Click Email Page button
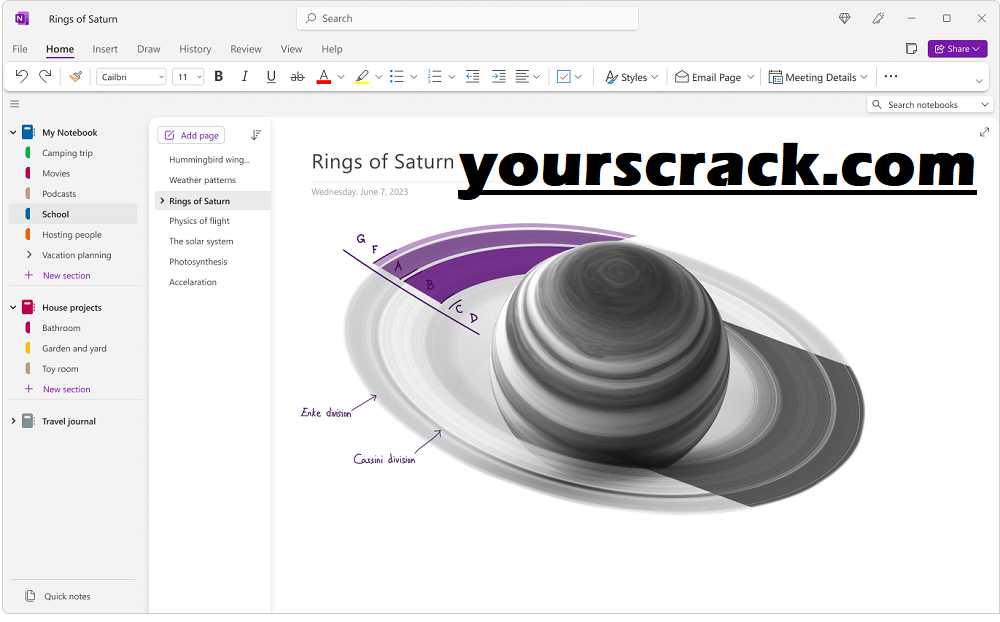 tap(708, 77)
